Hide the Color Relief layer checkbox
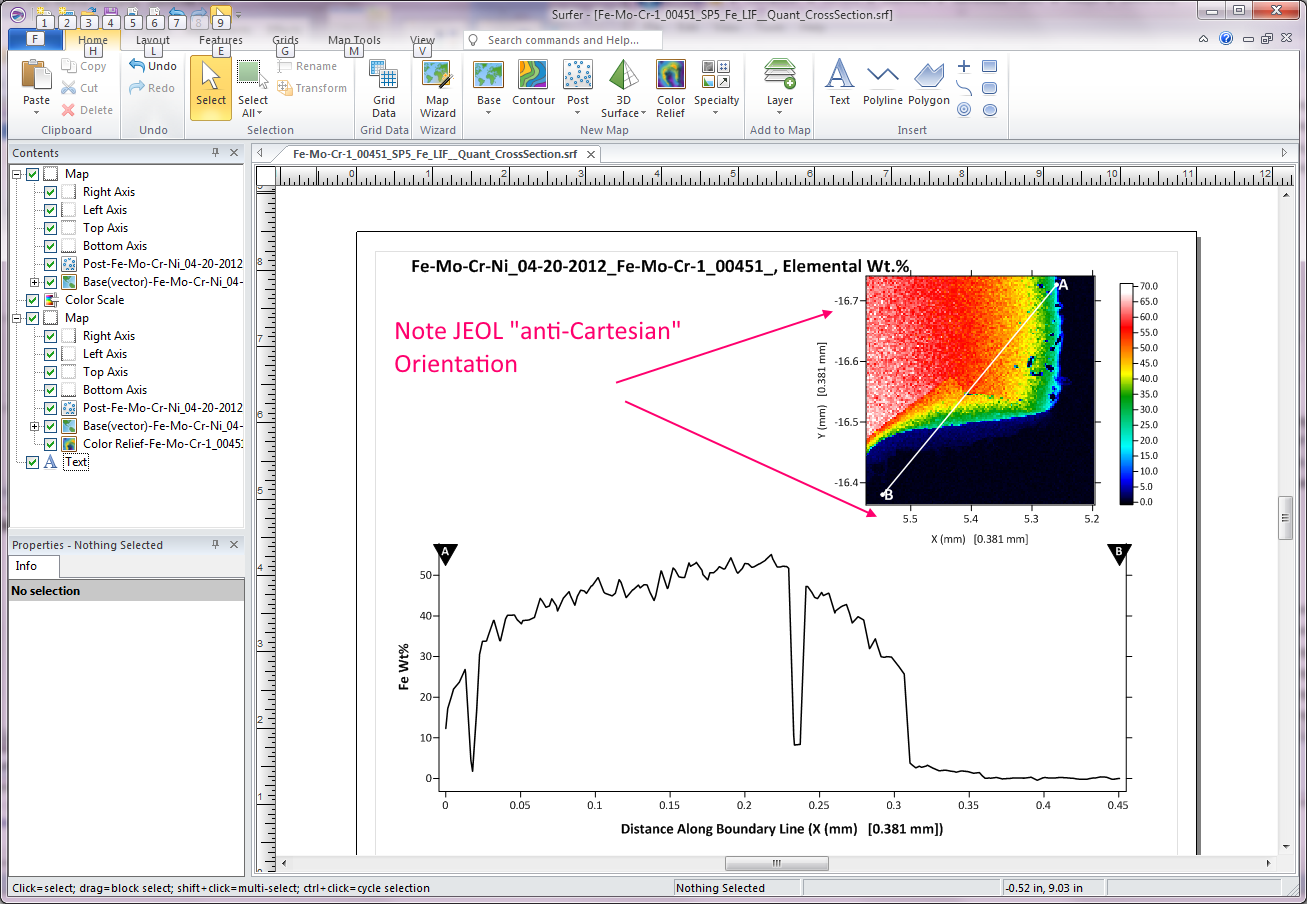This screenshot has height=904, width=1307. [51, 444]
